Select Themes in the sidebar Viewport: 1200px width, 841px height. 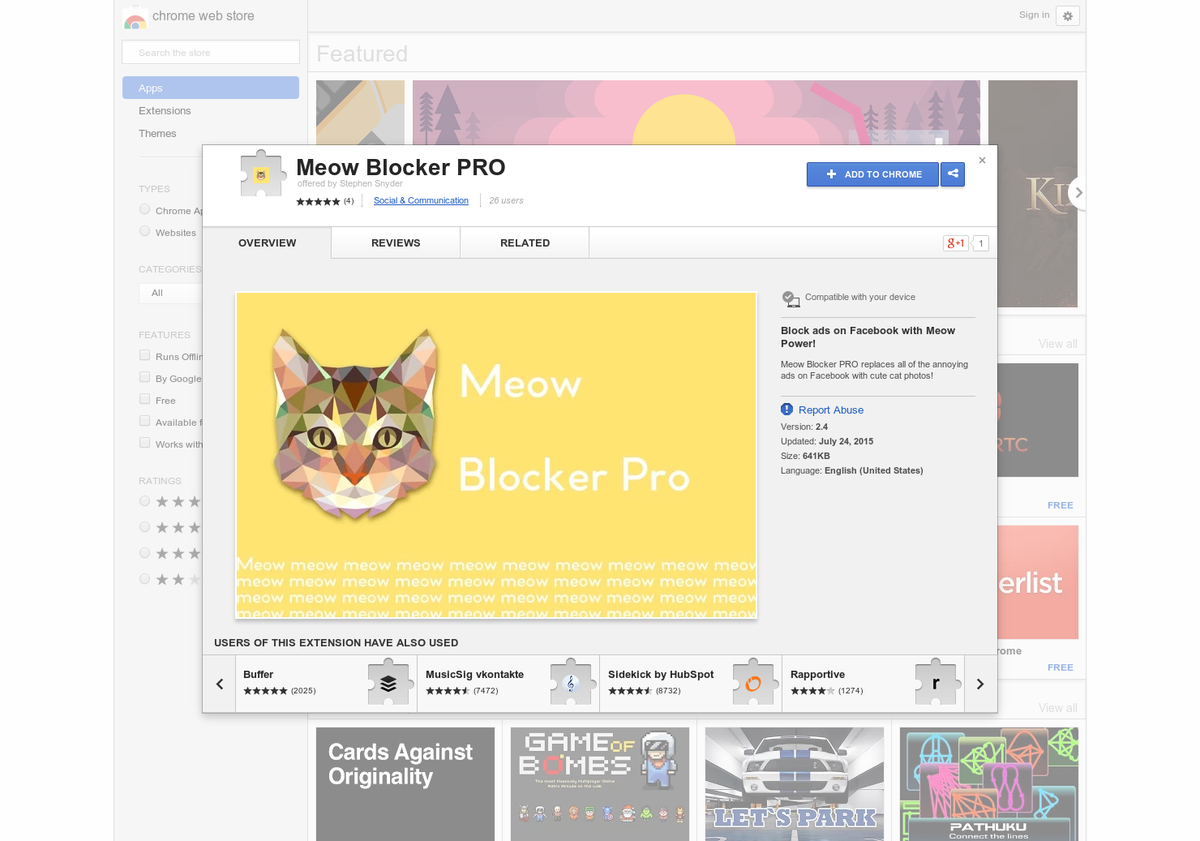pos(158,133)
